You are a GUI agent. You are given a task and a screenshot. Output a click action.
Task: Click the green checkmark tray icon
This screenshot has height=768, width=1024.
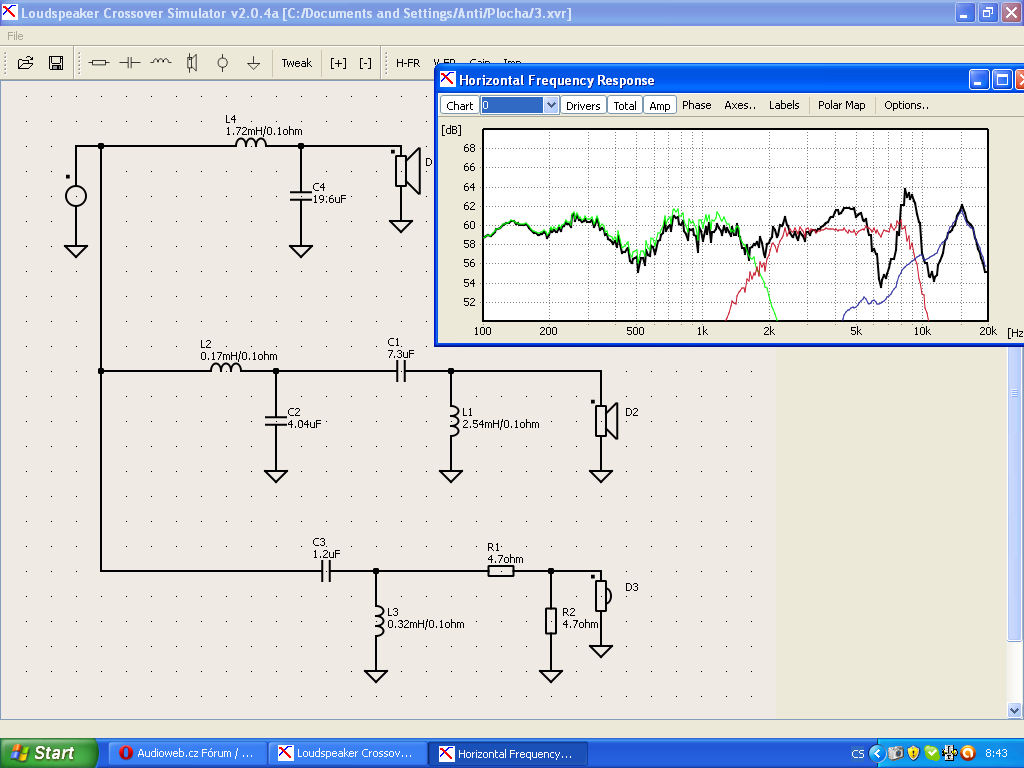click(x=931, y=753)
